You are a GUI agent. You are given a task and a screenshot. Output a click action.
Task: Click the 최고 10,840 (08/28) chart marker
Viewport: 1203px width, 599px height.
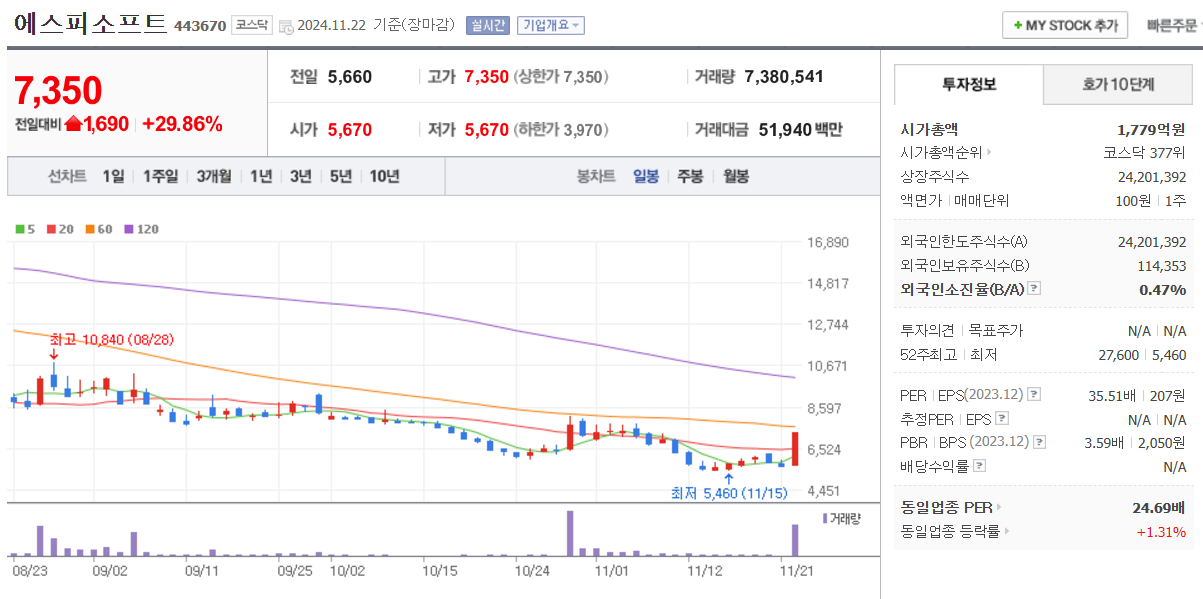(x=111, y=340)
